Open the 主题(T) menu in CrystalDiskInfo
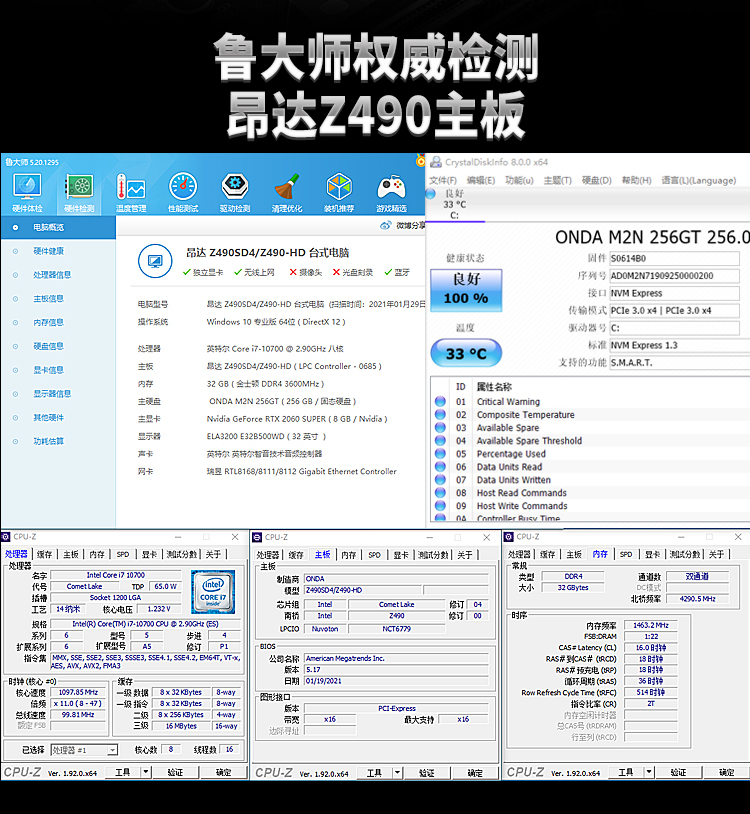The width and height of the screenshot is (750, 814). 557,180
